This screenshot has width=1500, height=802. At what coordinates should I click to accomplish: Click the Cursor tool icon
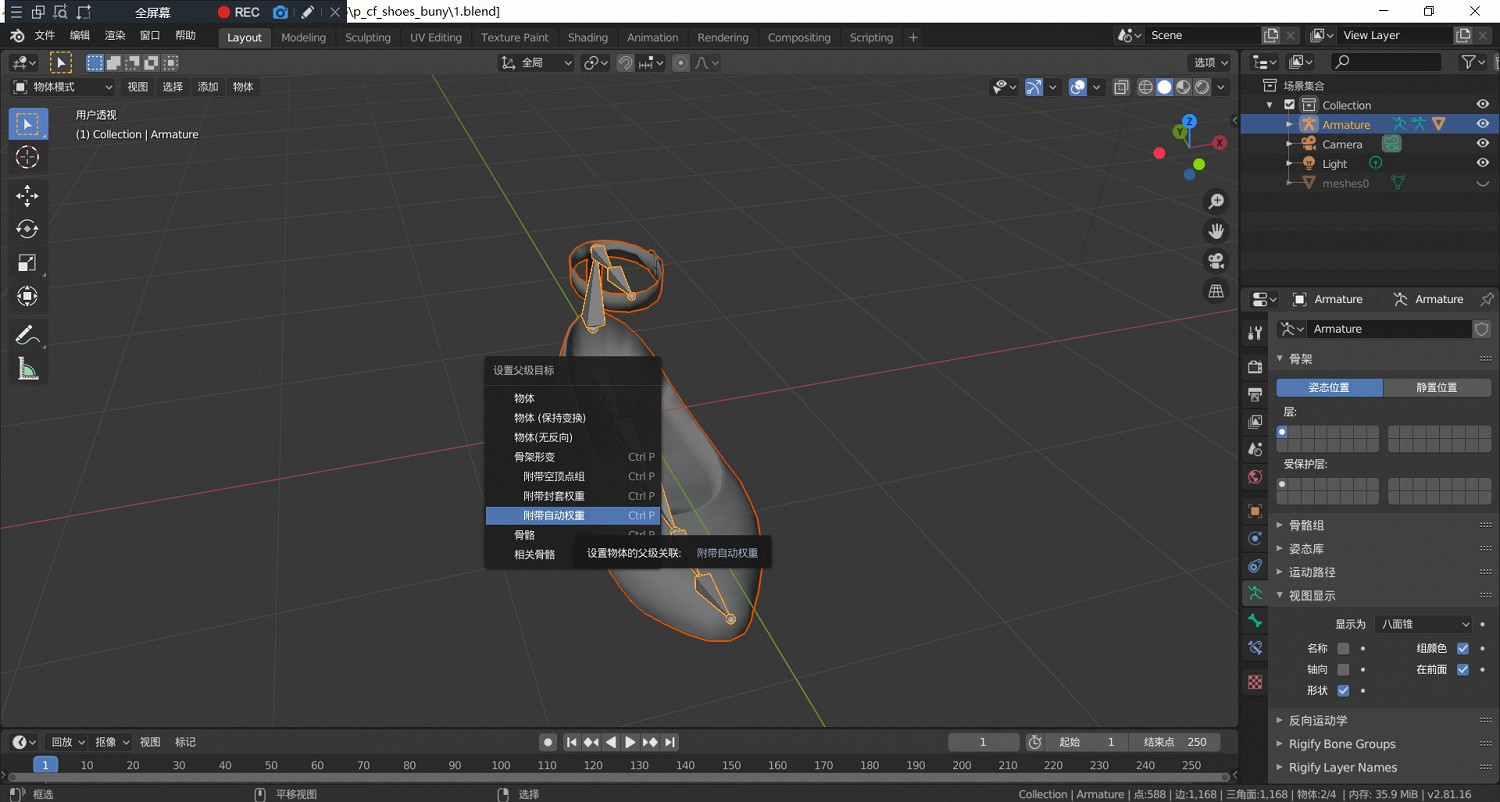[28, 157]
